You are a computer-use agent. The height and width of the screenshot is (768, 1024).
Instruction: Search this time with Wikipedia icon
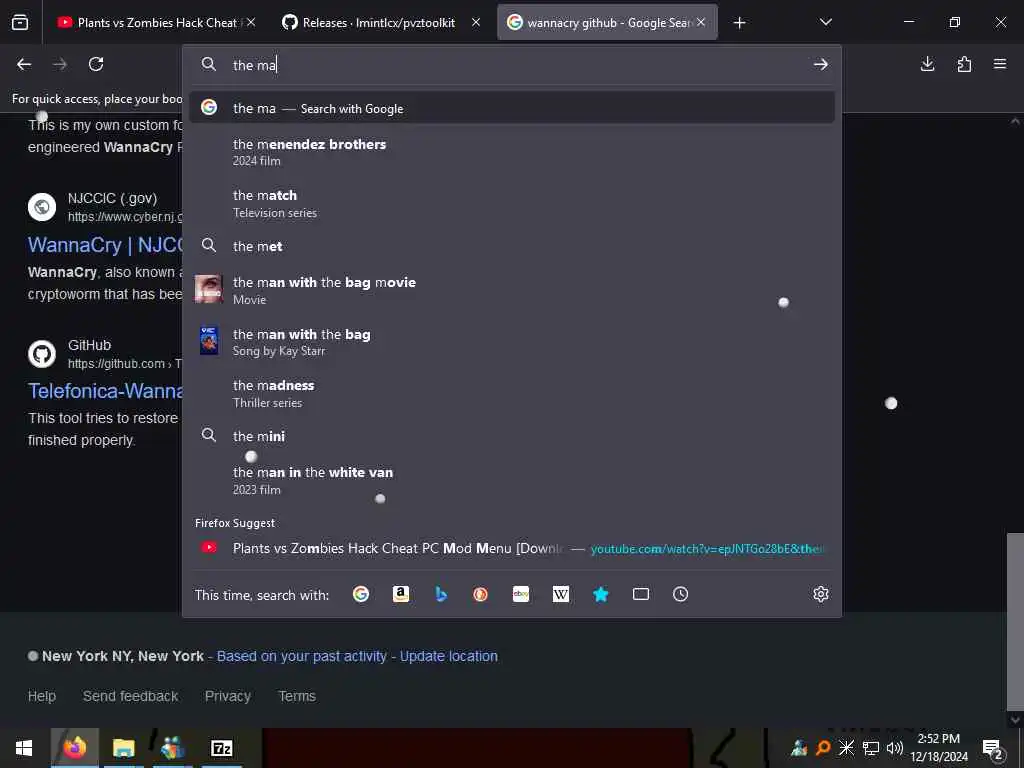(x=561, y=594)
